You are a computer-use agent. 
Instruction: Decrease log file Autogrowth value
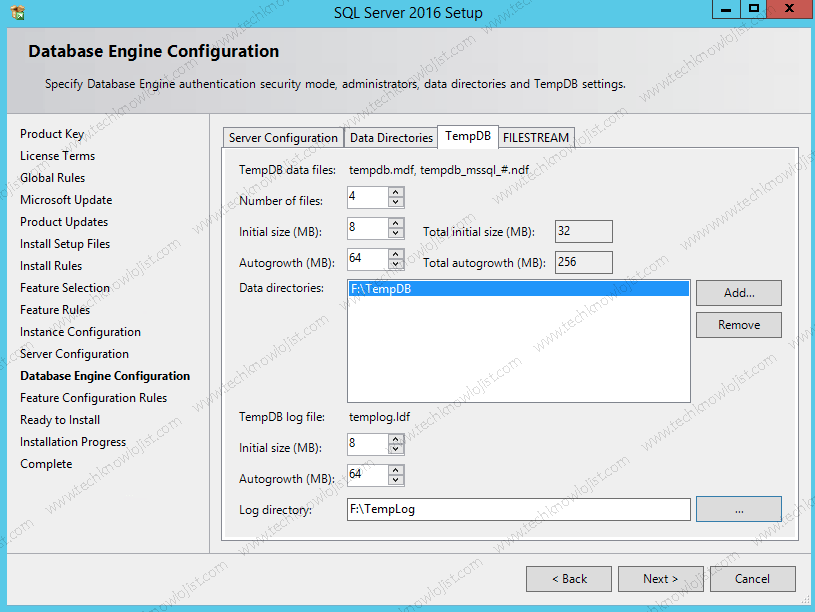(x=396, y=480)
